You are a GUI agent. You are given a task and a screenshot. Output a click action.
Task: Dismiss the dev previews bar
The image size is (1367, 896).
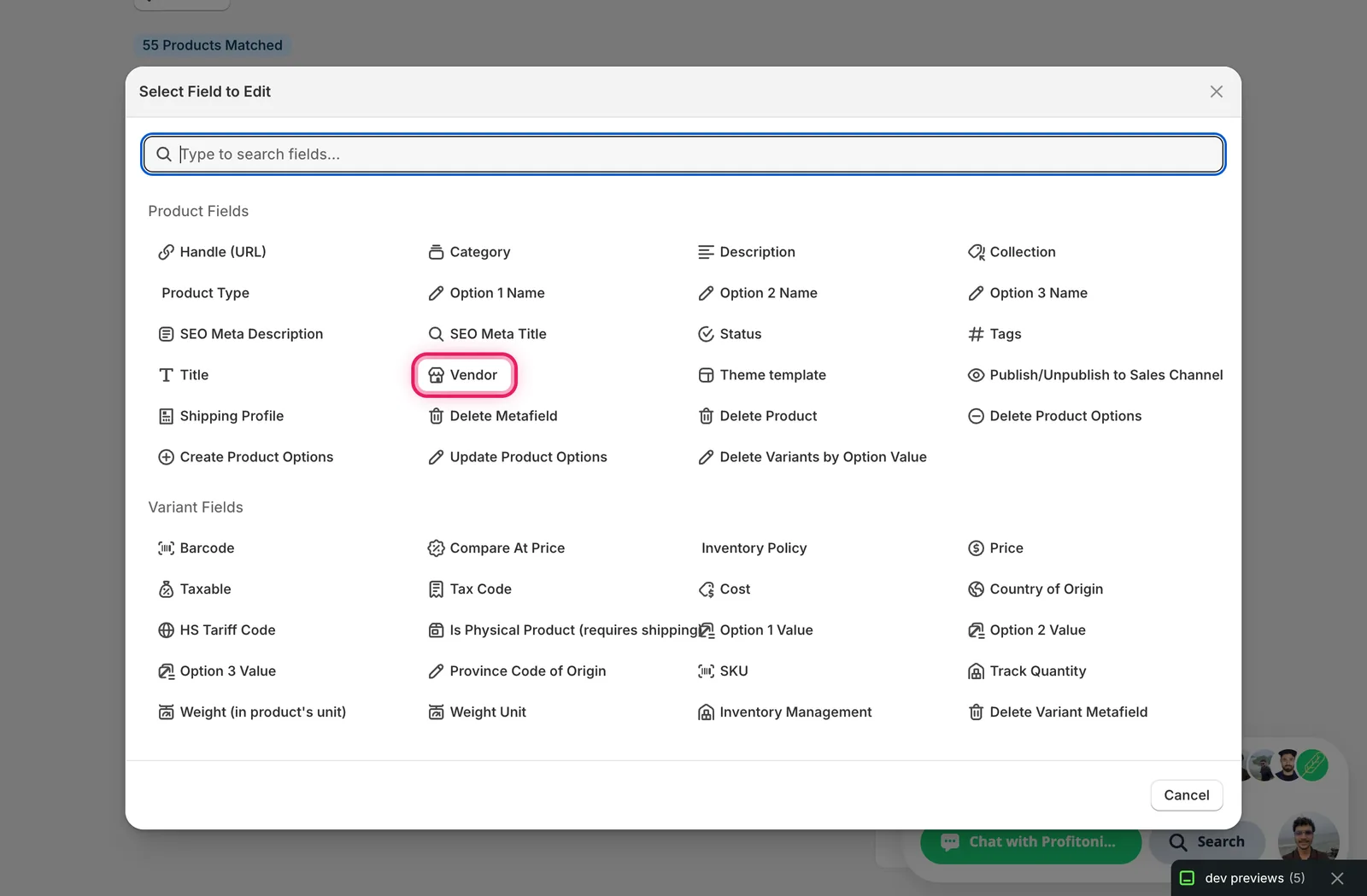[x=1338, y=878]
